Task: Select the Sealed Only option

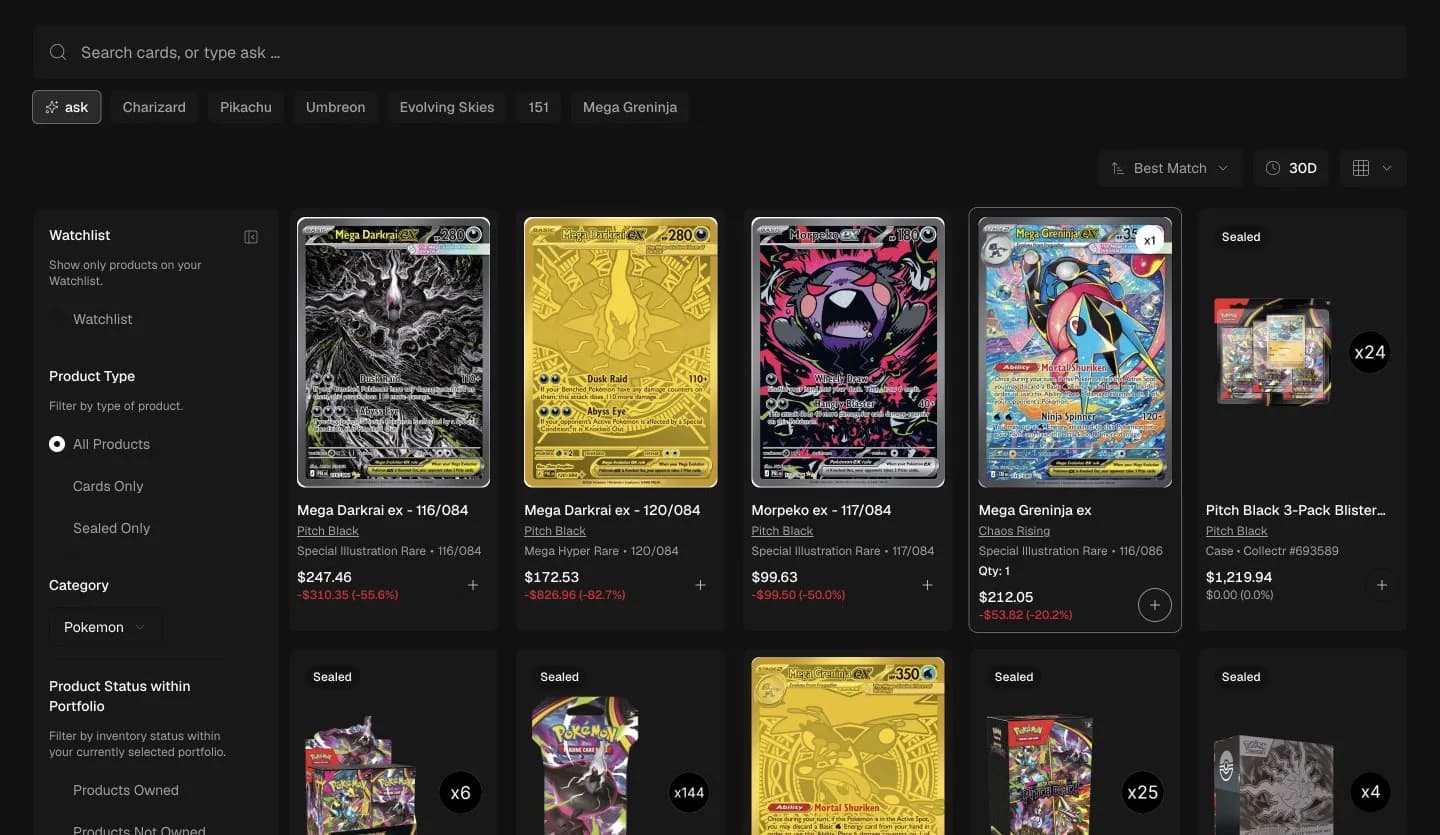Action: pos(111,528)
